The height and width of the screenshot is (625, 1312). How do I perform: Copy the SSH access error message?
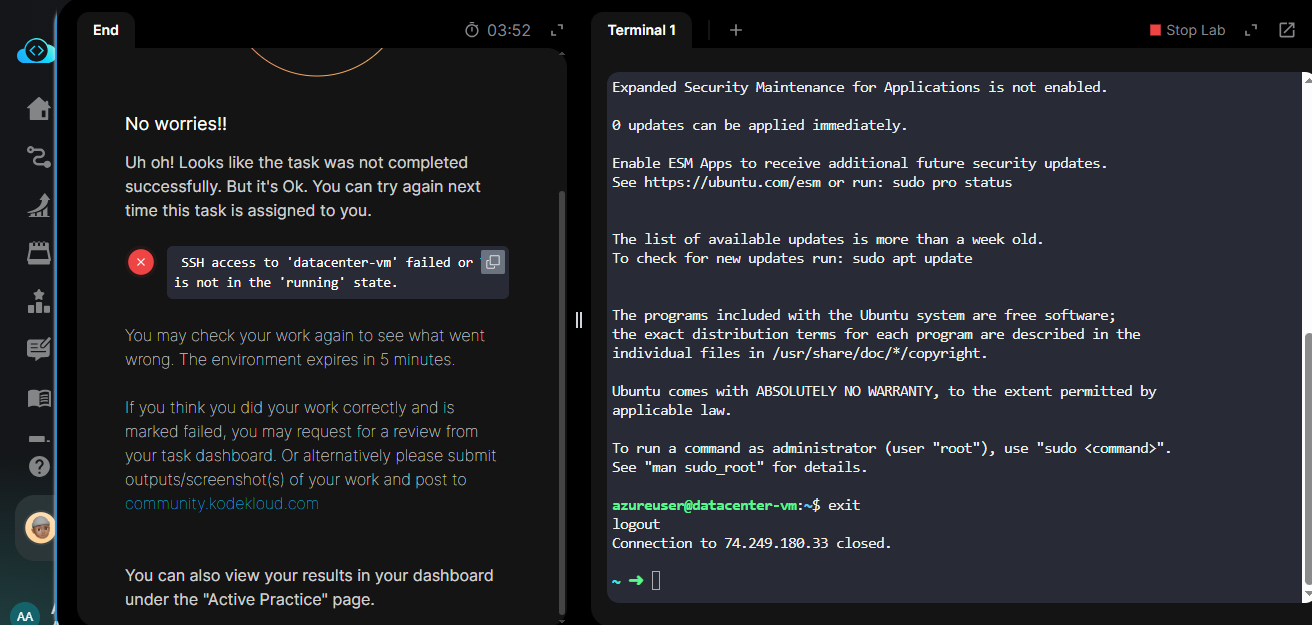(x=493, y=262)
